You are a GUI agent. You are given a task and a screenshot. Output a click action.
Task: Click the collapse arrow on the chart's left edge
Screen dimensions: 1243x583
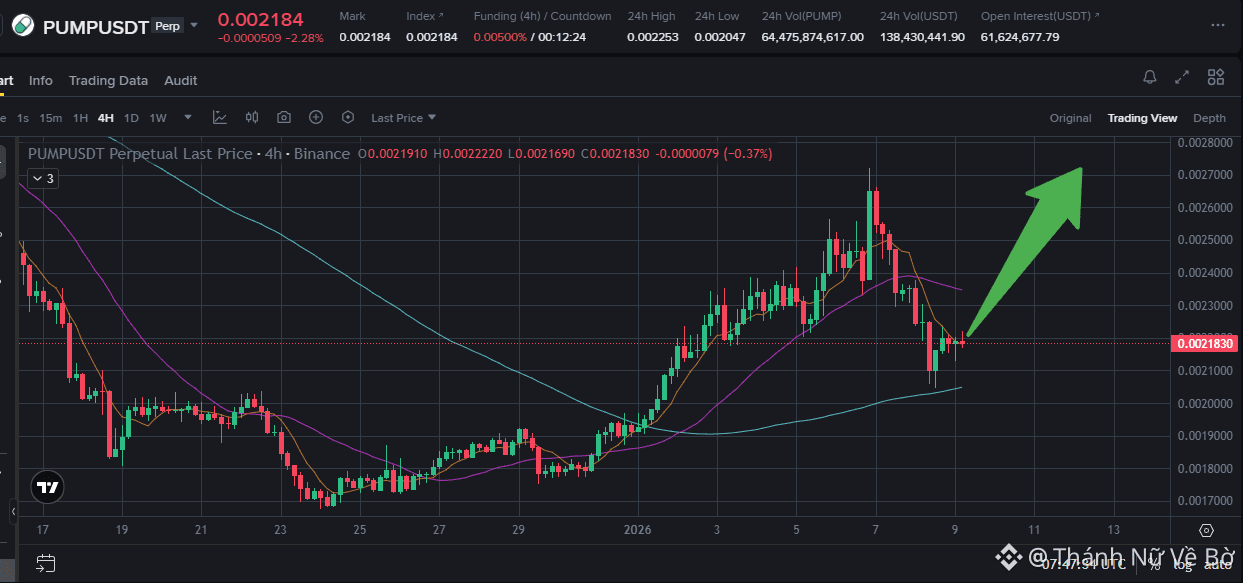[x=13, y=511]
